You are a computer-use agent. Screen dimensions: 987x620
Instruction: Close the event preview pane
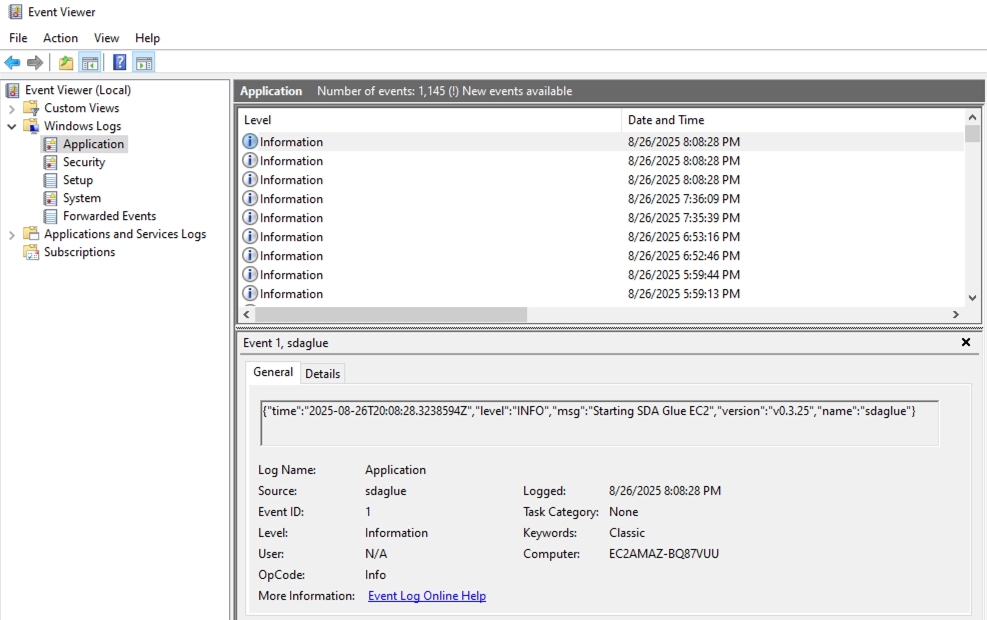point(965,342)
